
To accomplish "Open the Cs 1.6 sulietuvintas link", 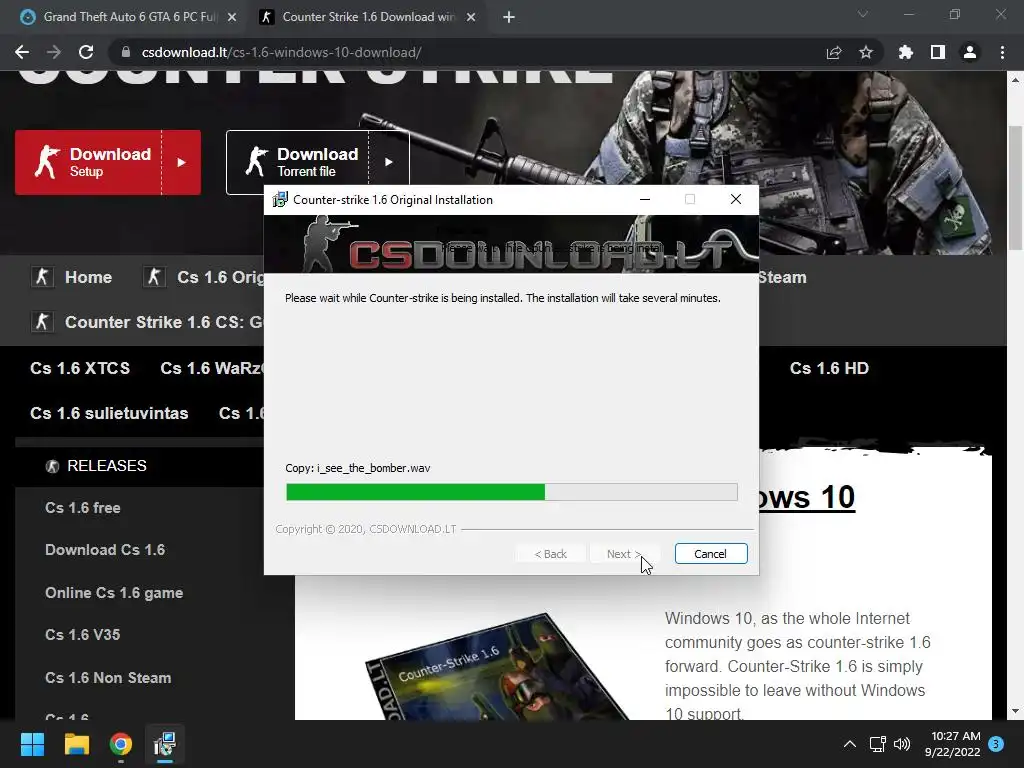I will pyautogui.click(x=109, y=413).
